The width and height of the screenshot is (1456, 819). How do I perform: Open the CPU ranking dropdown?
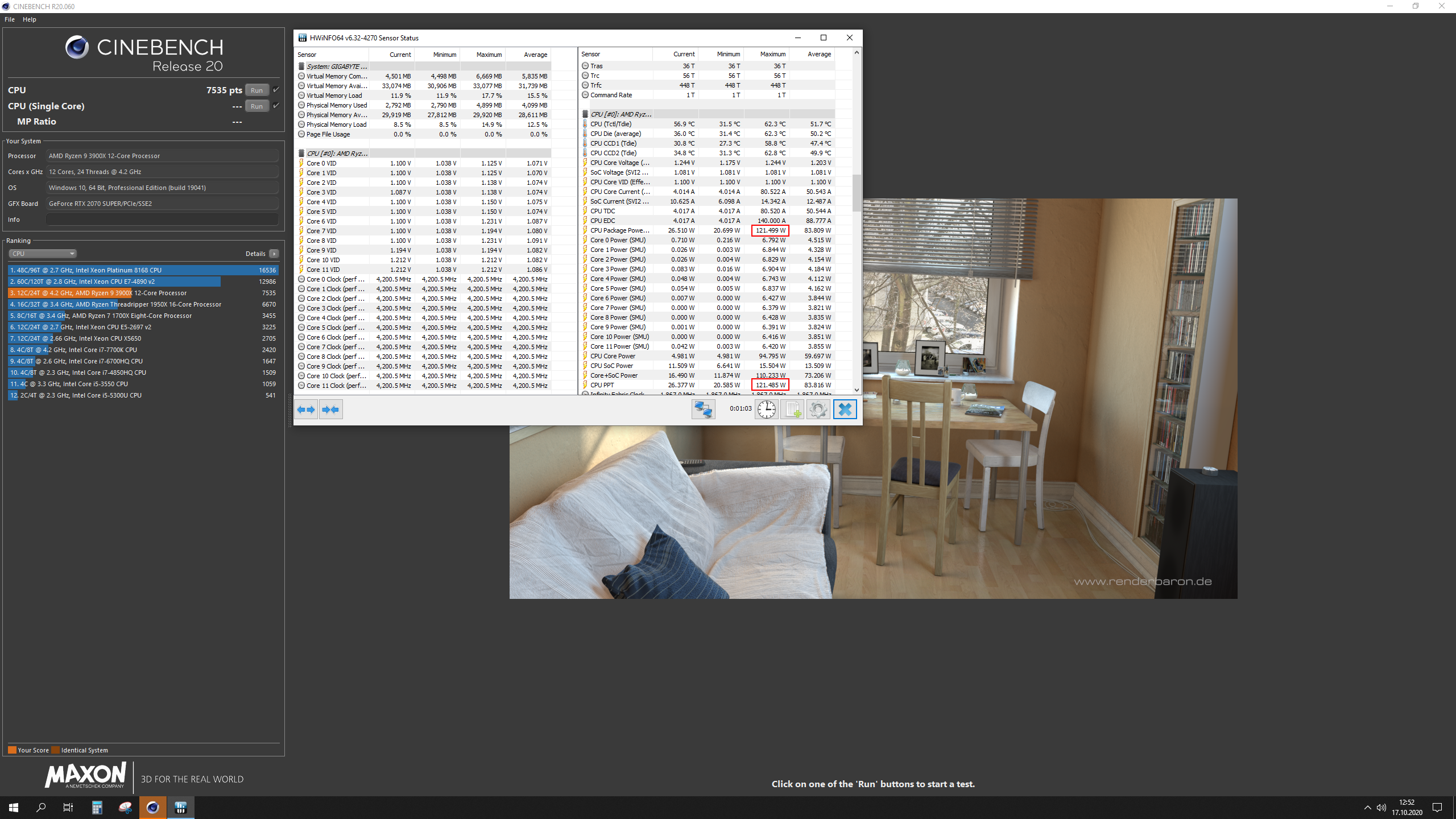pos(43,254)
